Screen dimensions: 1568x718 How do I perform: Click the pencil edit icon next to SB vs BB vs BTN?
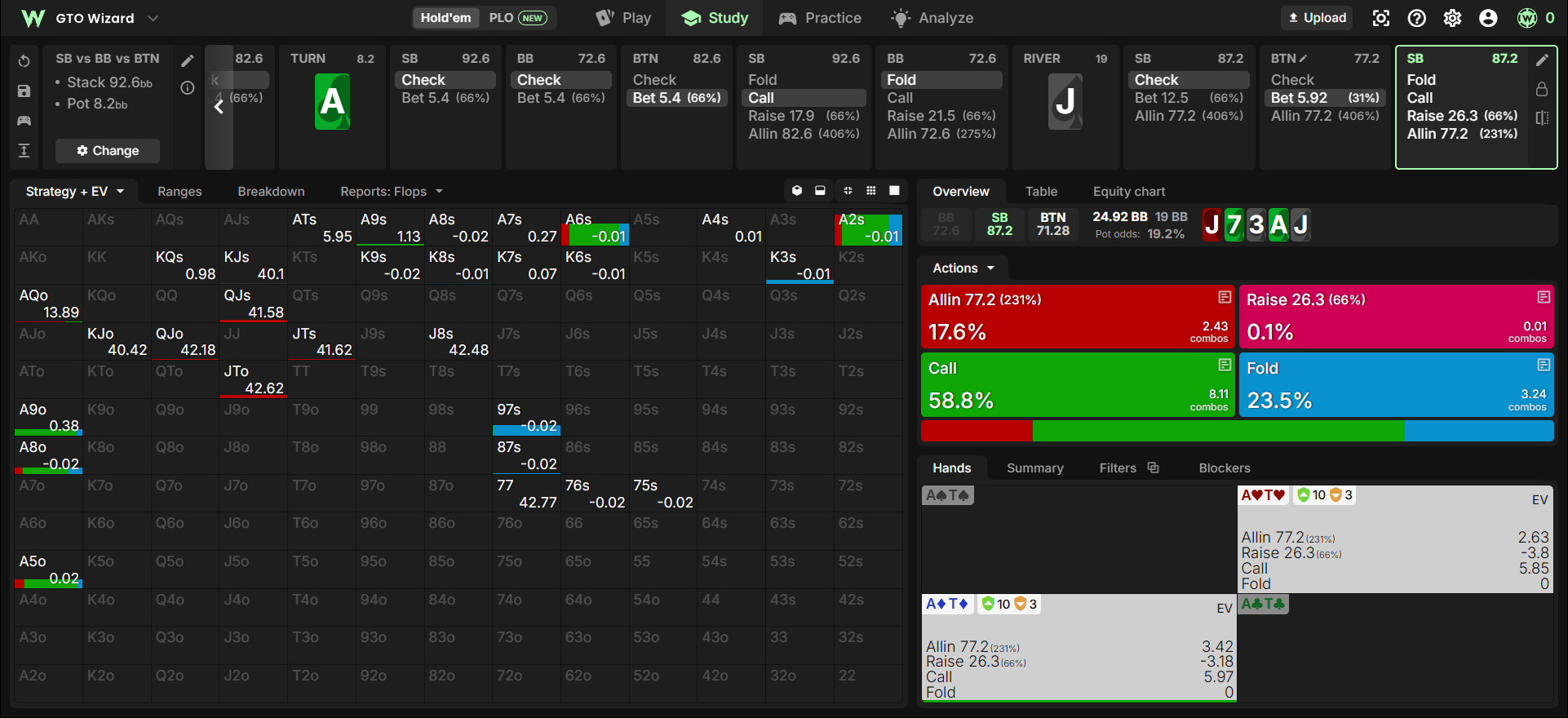coord(188,60)
